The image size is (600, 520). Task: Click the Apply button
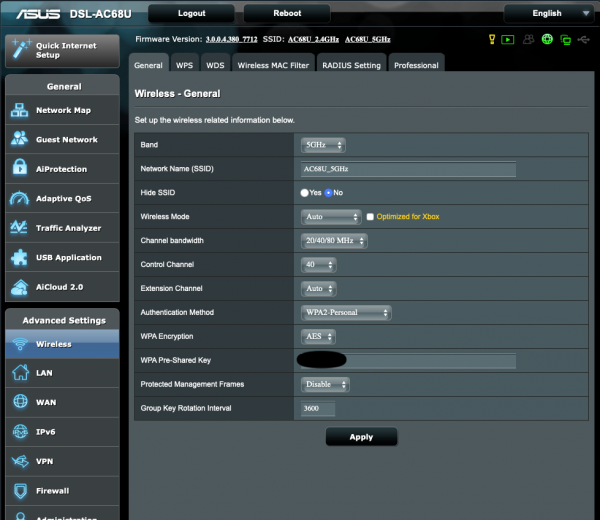361,437
